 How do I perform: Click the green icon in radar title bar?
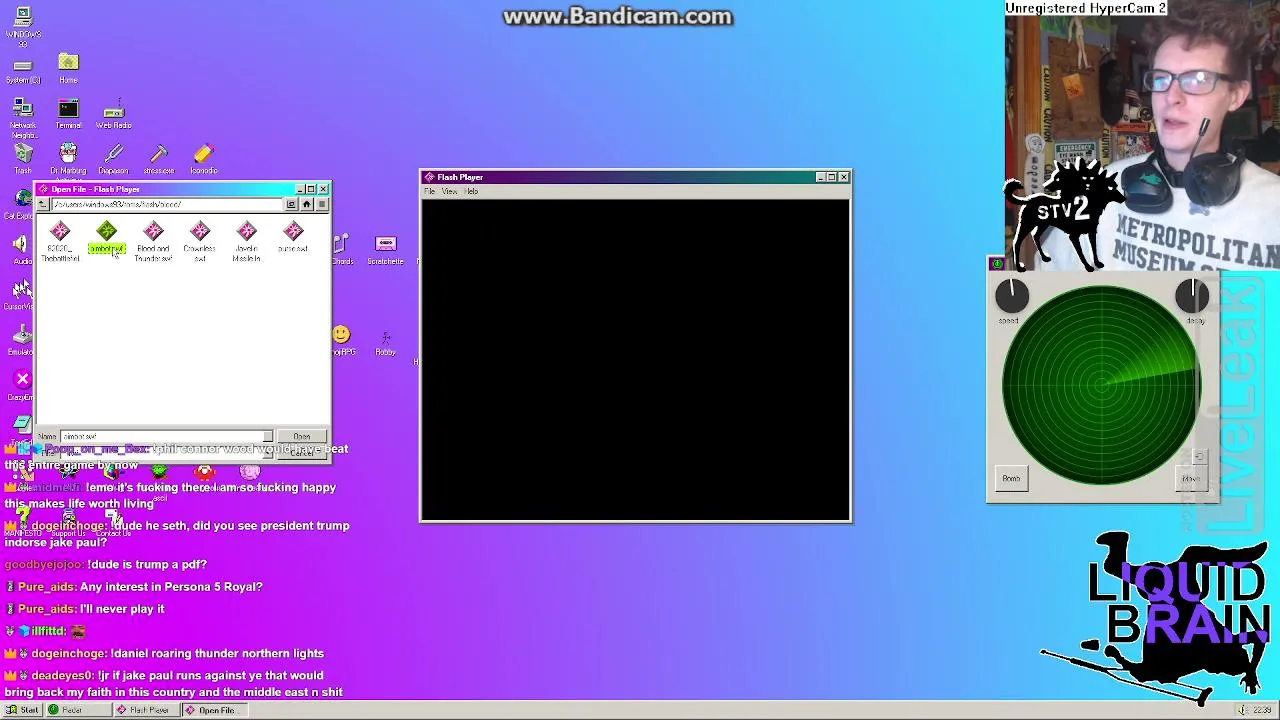click(x=996, y=264)
